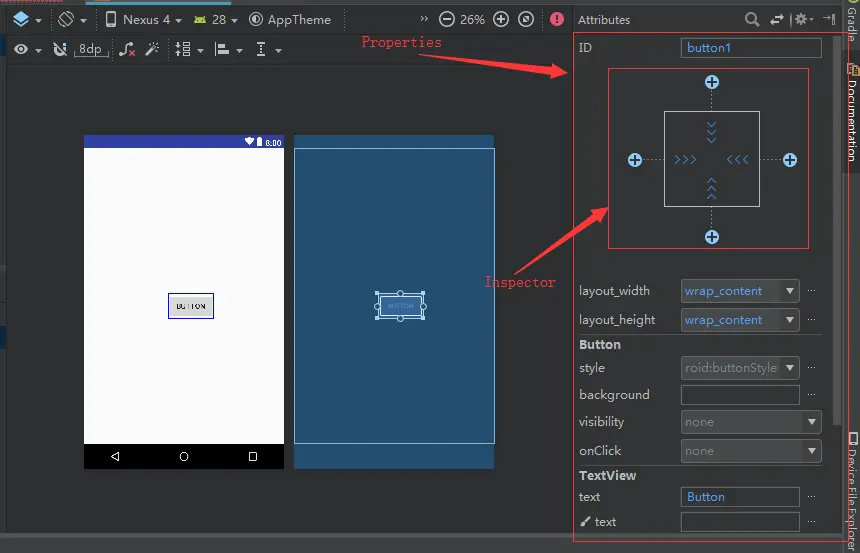This screenshot has width=860, height=553.
Task: Switch to all attributes view arrows
Action: (777, 20)
